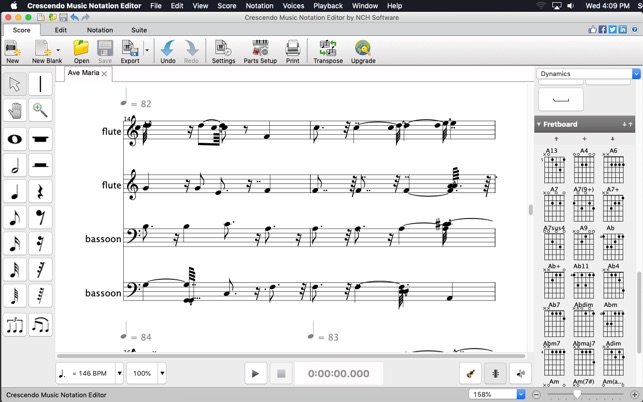Select the eighth rest tool
Image resolution: width=643 pixels, height=402 pixels.
40,217
